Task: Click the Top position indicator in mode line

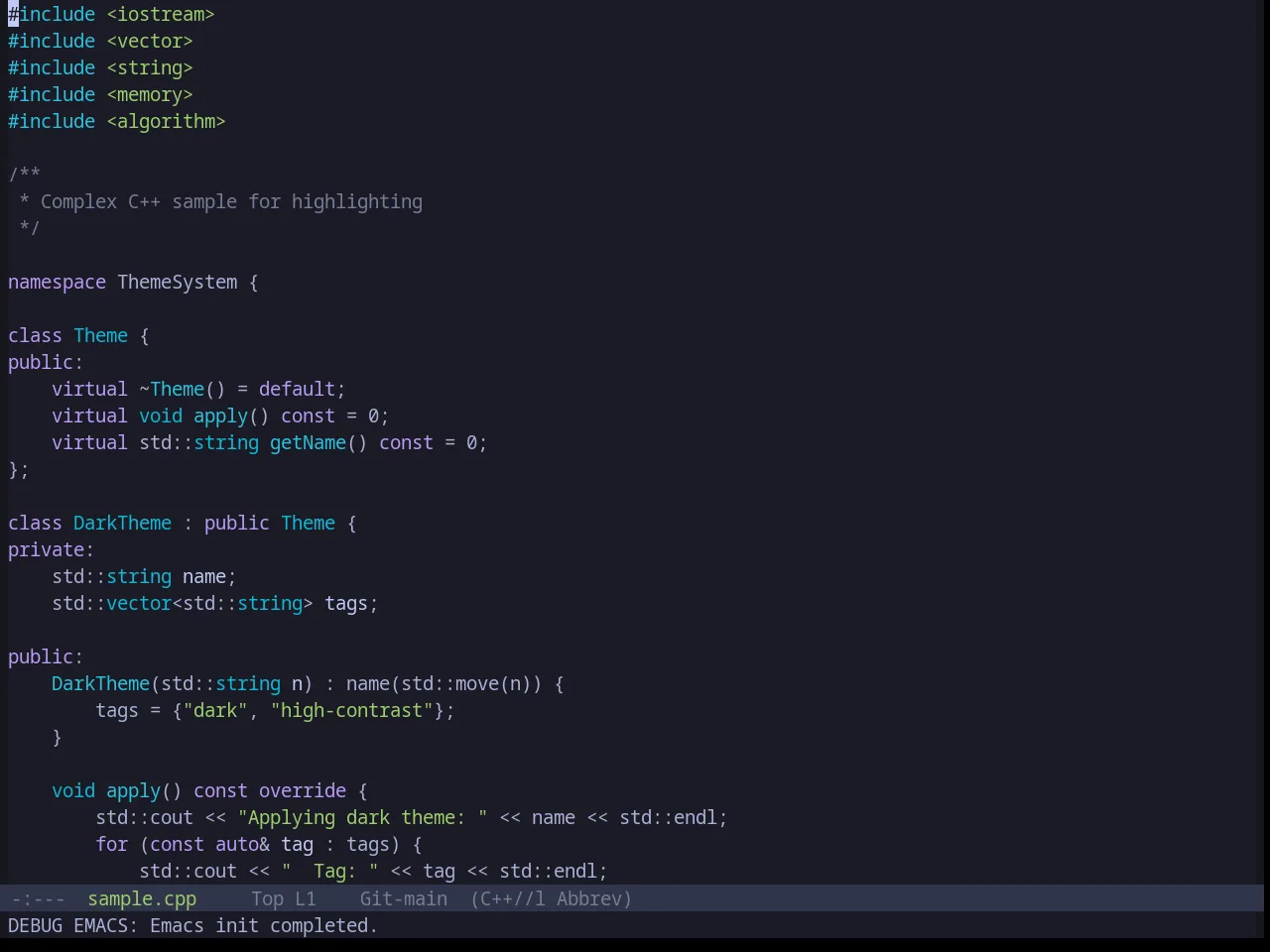Action: click(268, 898)
